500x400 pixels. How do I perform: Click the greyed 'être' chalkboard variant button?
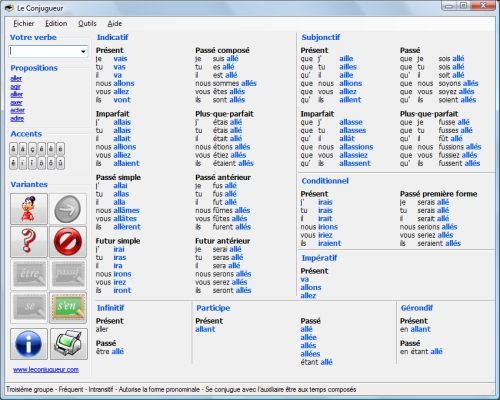29,275
